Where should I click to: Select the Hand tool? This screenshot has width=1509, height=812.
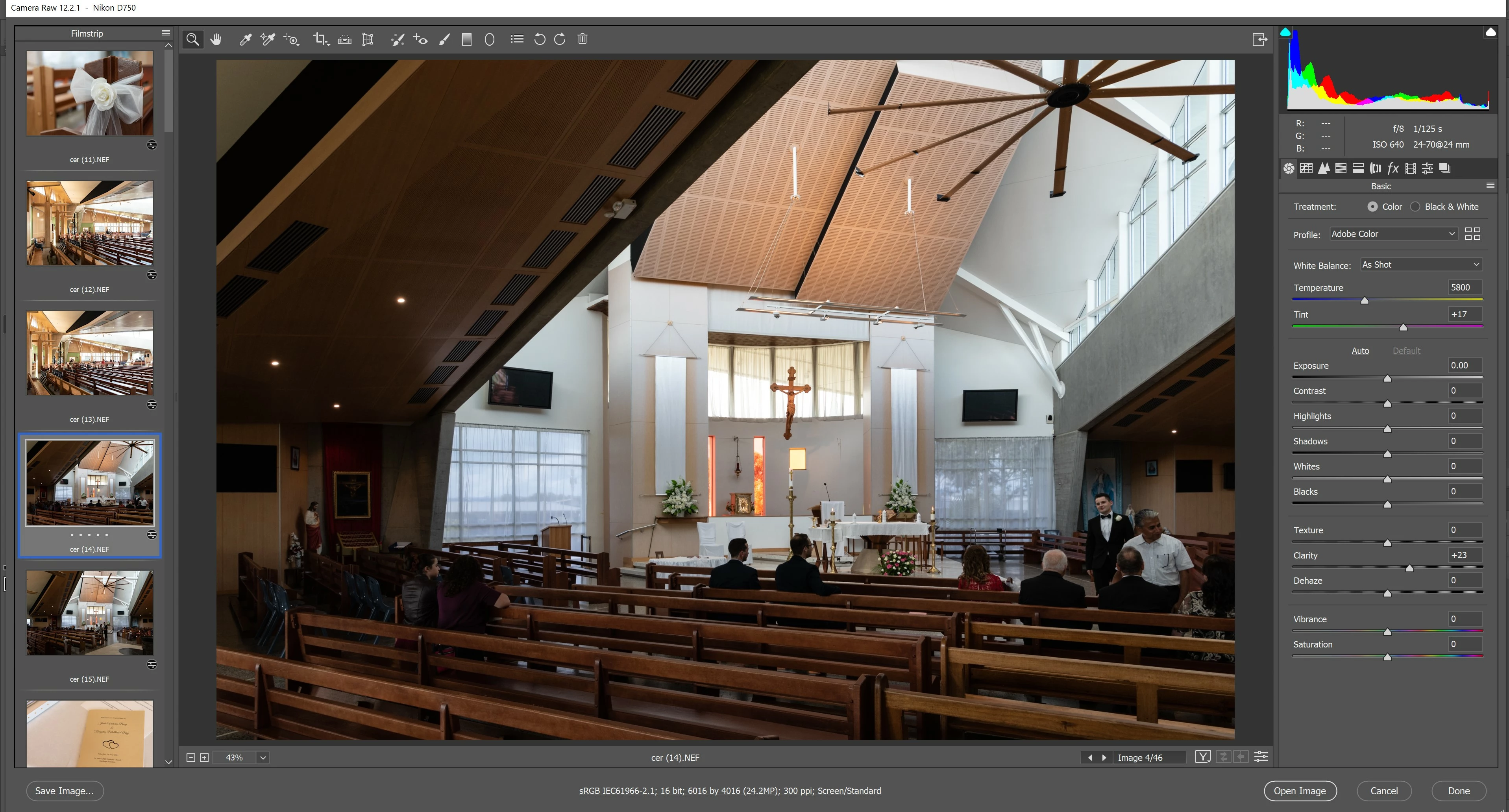click(216, 39)
